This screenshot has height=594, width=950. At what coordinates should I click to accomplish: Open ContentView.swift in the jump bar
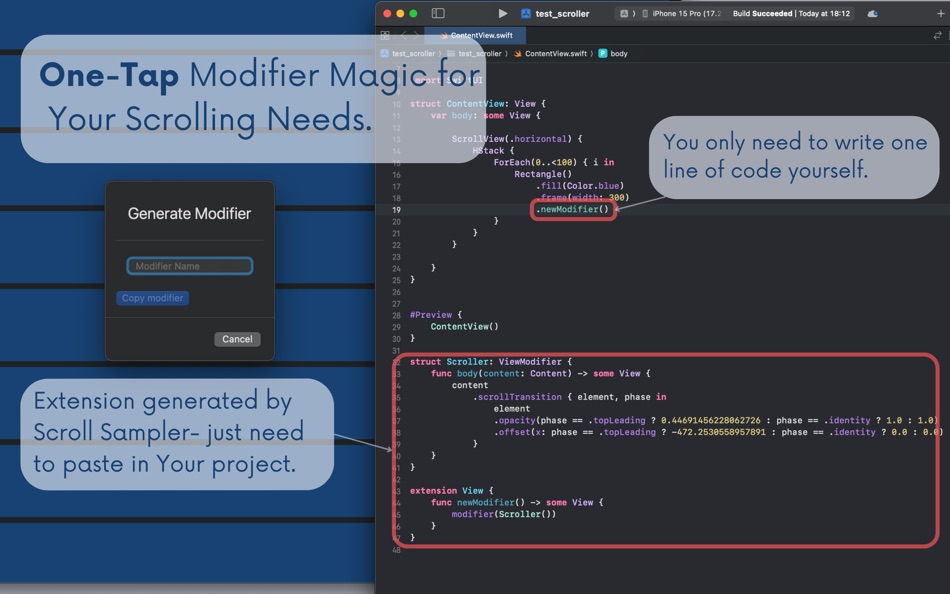pyautogui.click(x=550, y=53)
